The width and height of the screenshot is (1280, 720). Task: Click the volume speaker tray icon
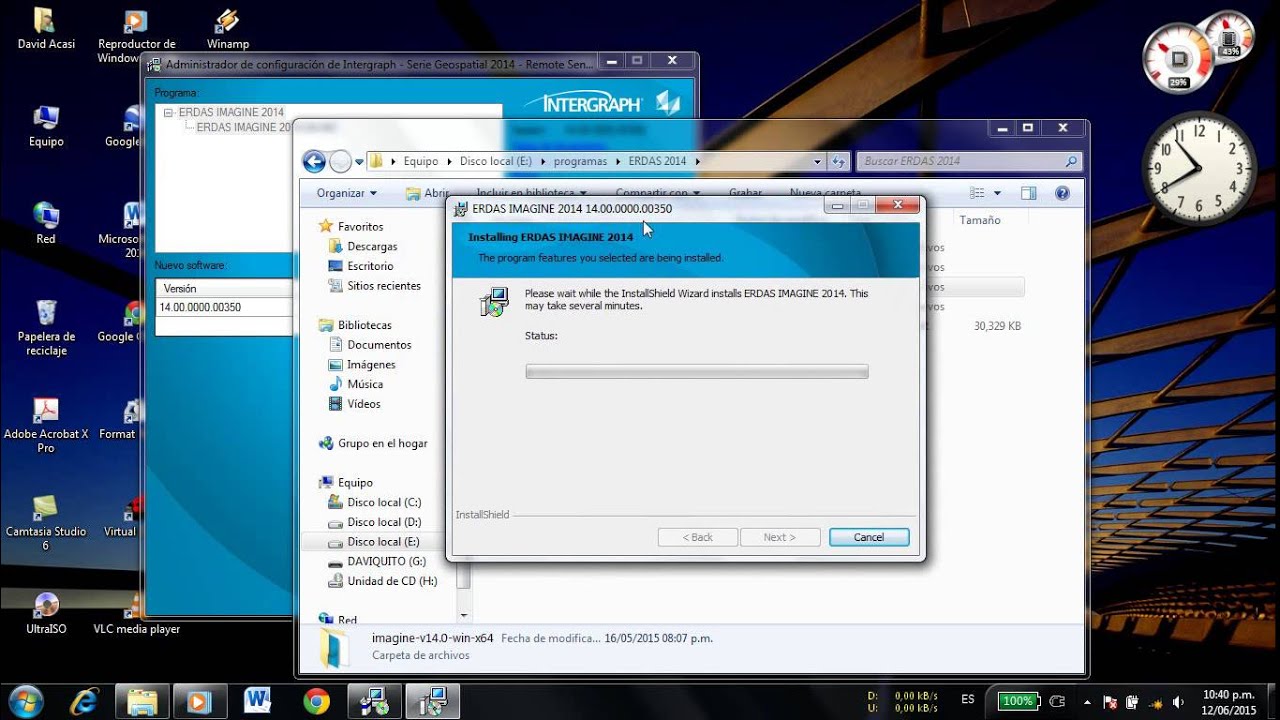pyautogui.click(x=1178, y=701)
